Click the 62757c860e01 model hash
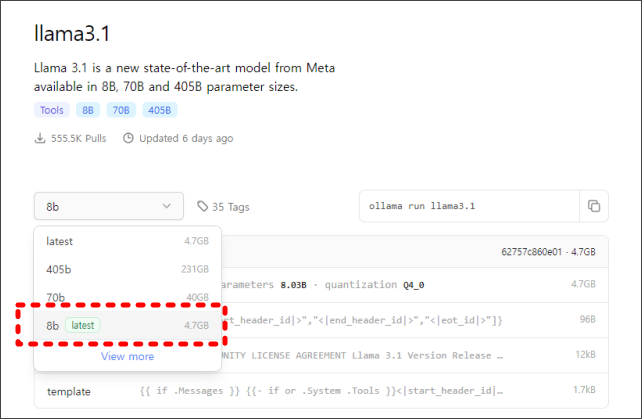This screenshot has width=642, height=419. [533, 254]
